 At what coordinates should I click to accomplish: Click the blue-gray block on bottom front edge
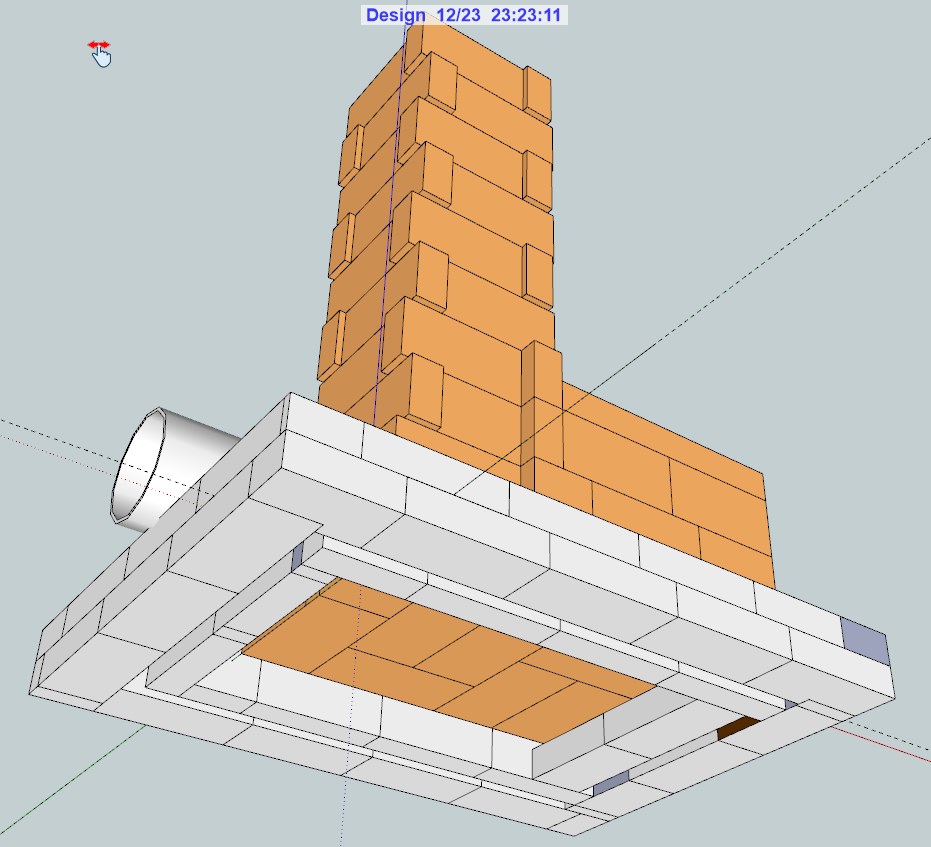pyautogui.click(x=611, y=784)
